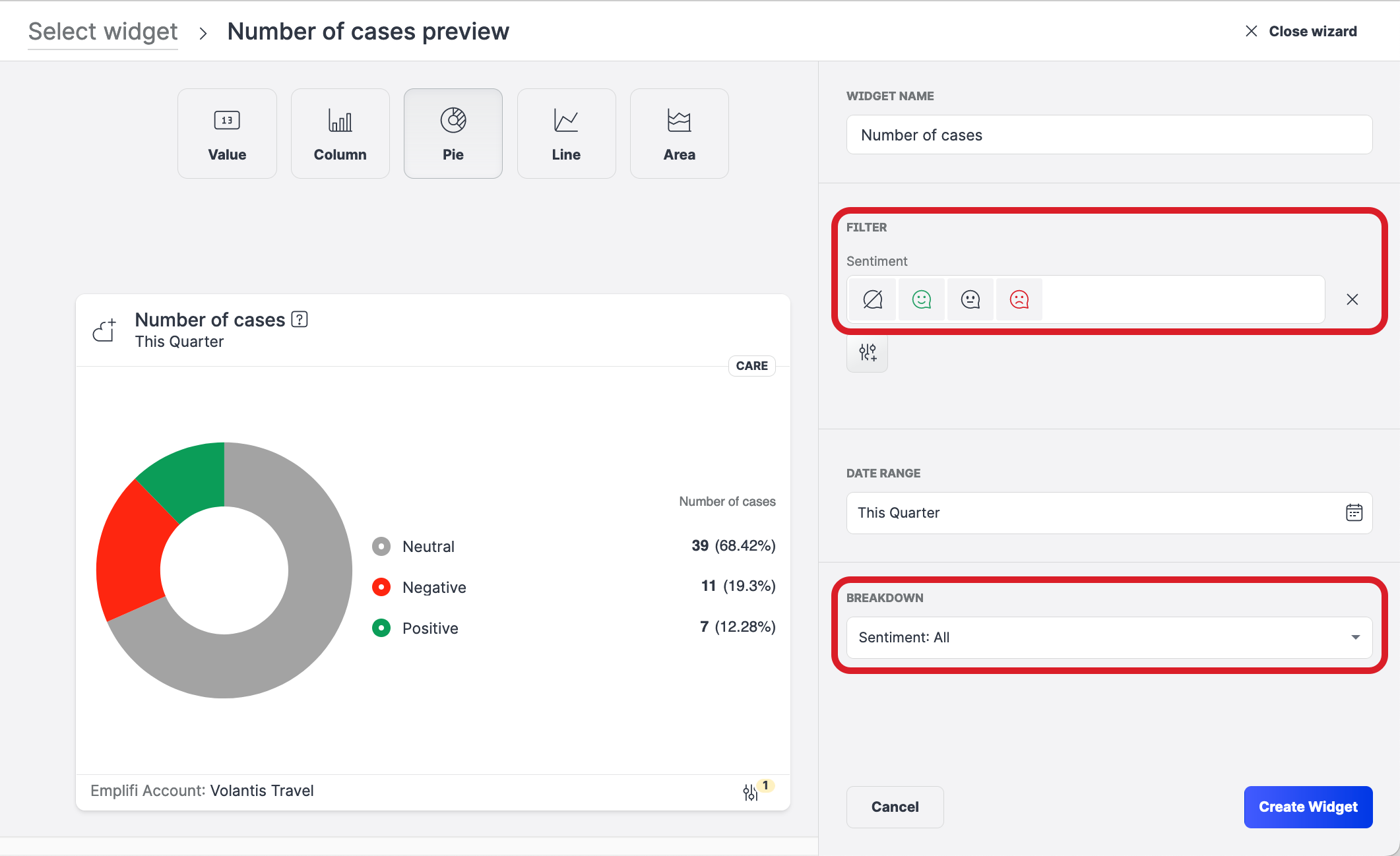This screenshot has width=1400, height=856.
Task: Select the Pie chart tab
Action: 453,133
